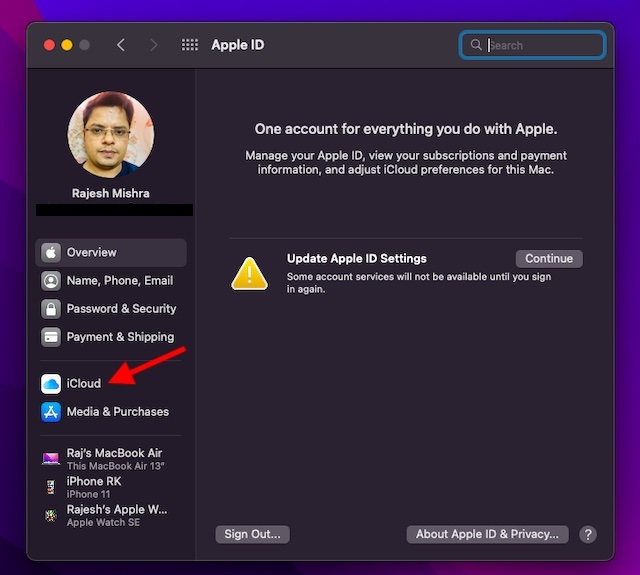640x575 pixels.
Task: Click into the Search field
Action: pos(532,45)
